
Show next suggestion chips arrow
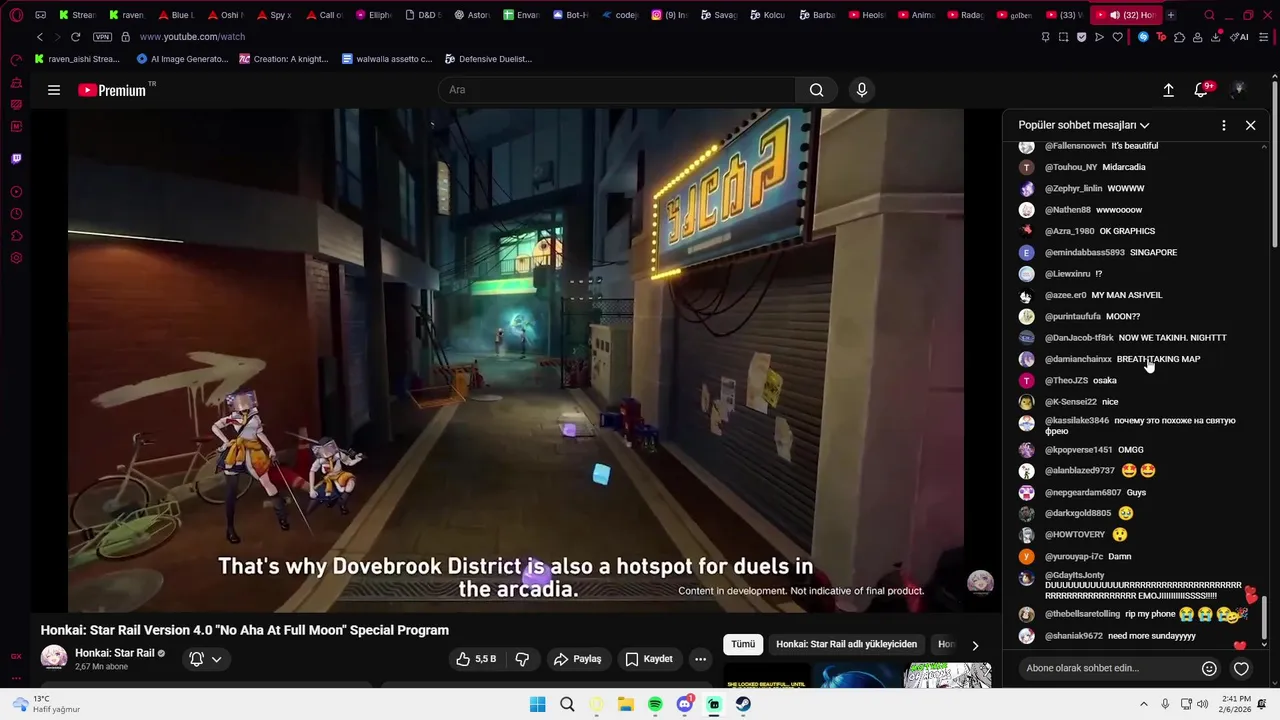click(x=975, y=645)
